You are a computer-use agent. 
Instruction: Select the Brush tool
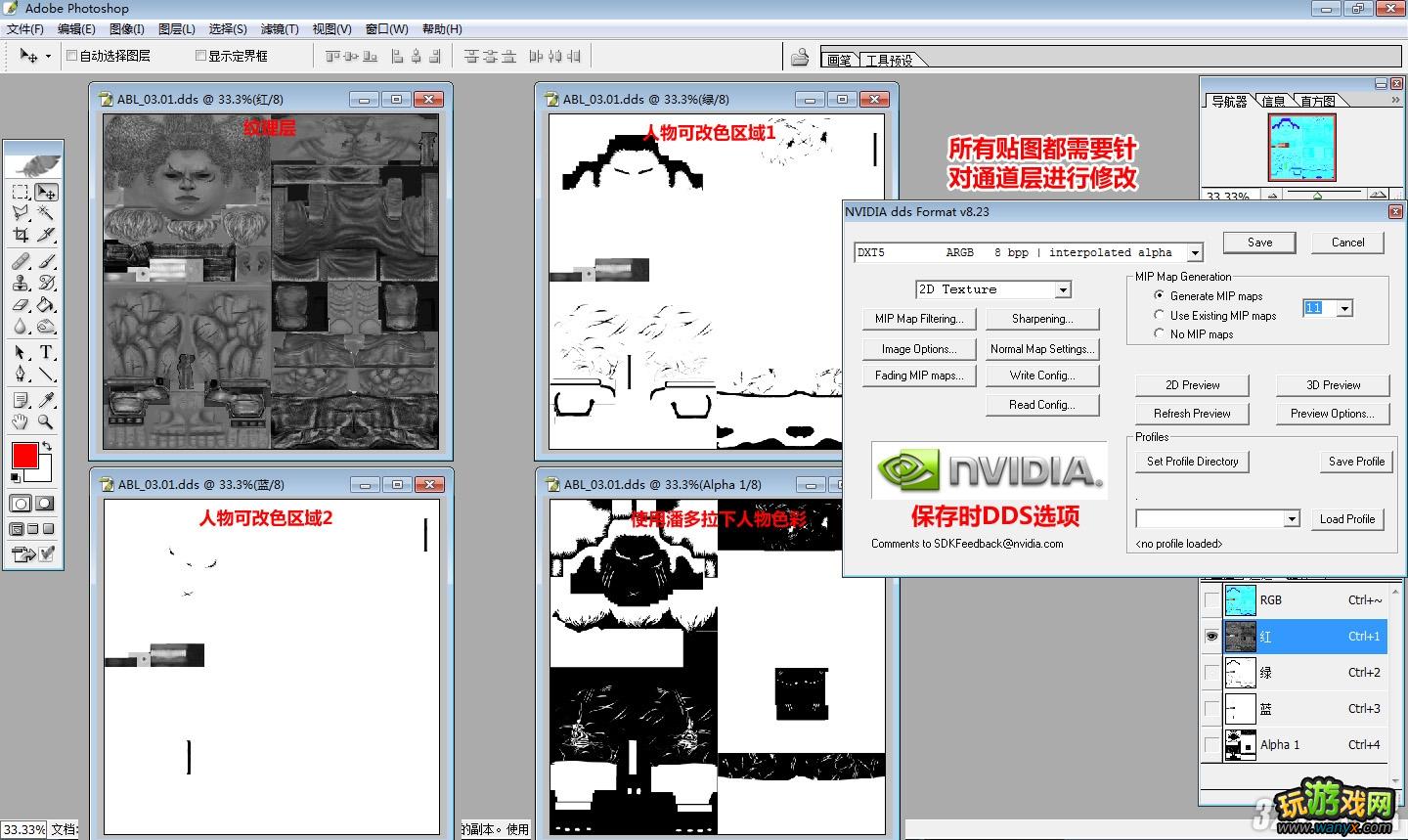click(46, 261)
